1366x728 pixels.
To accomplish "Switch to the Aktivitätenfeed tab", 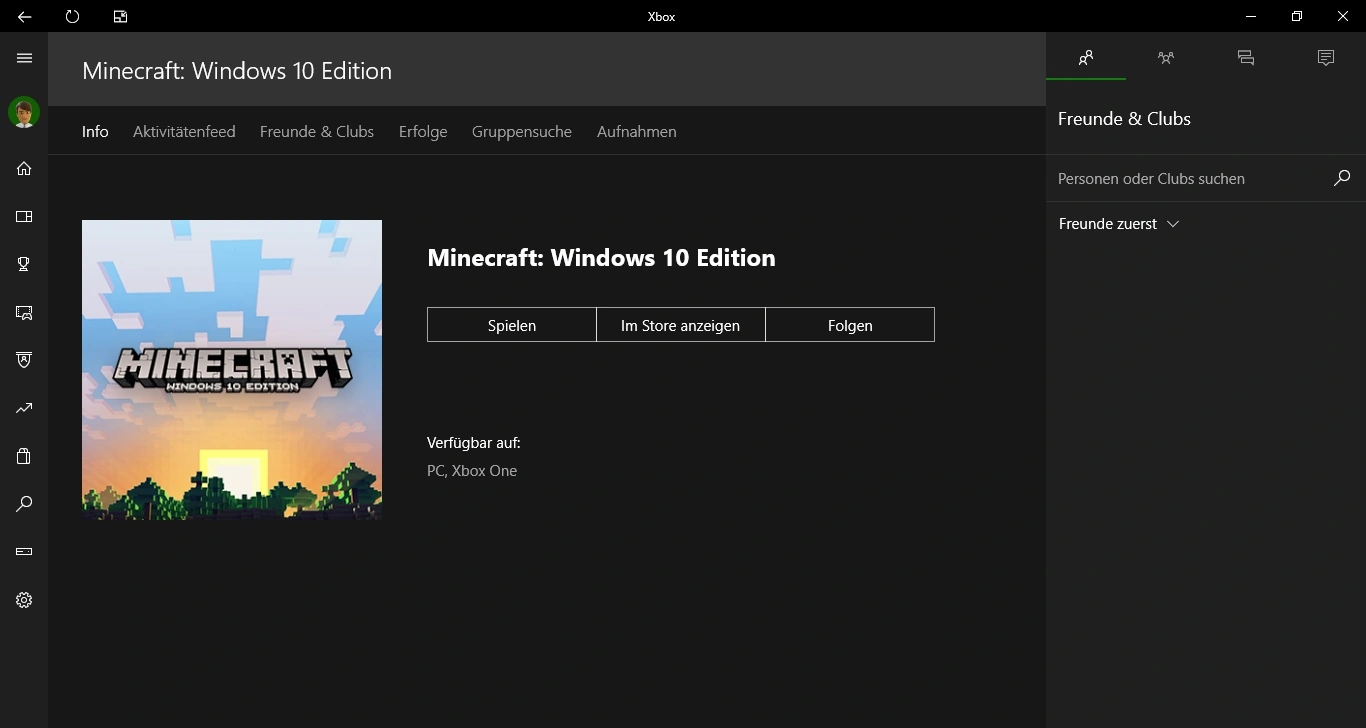I will [x=184, y=131].
